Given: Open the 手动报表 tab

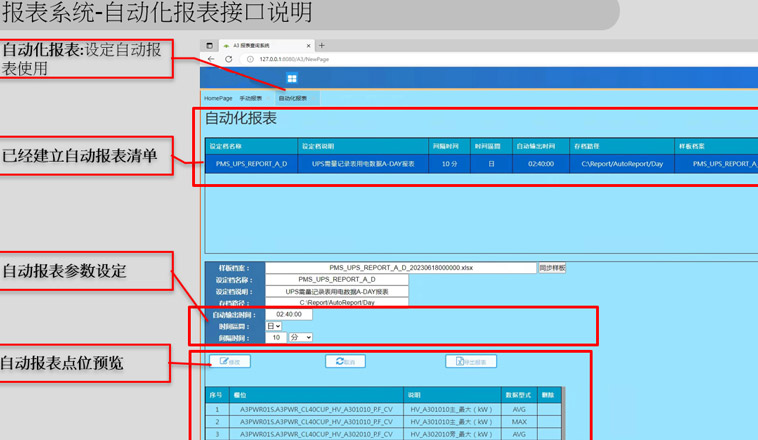Looking at the screenshot, I should (x=251, y=98).
